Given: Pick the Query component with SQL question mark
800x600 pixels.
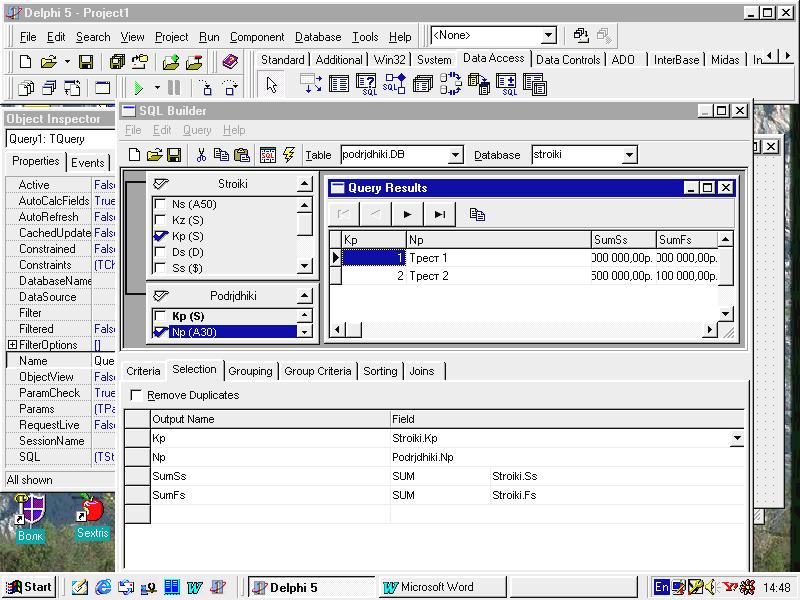Looking at the screenshot, I should (x=366, y=84).
